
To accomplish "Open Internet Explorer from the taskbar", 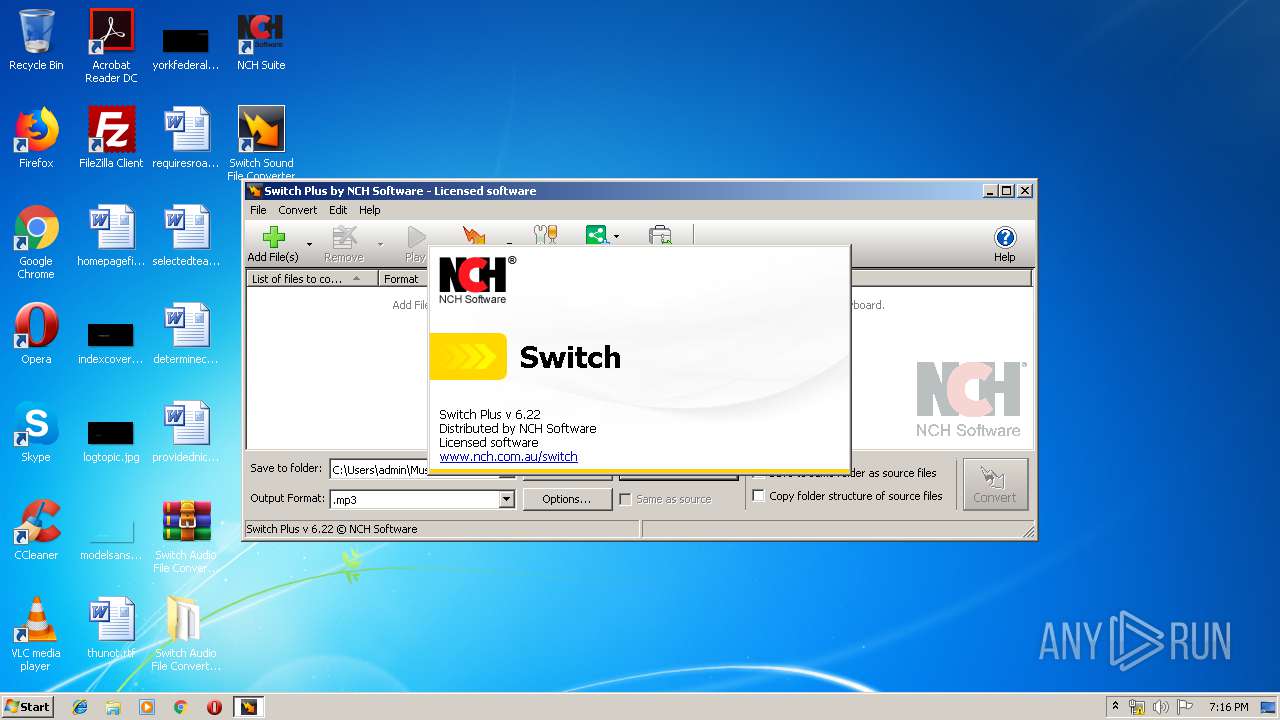I will tap(80, 707).
